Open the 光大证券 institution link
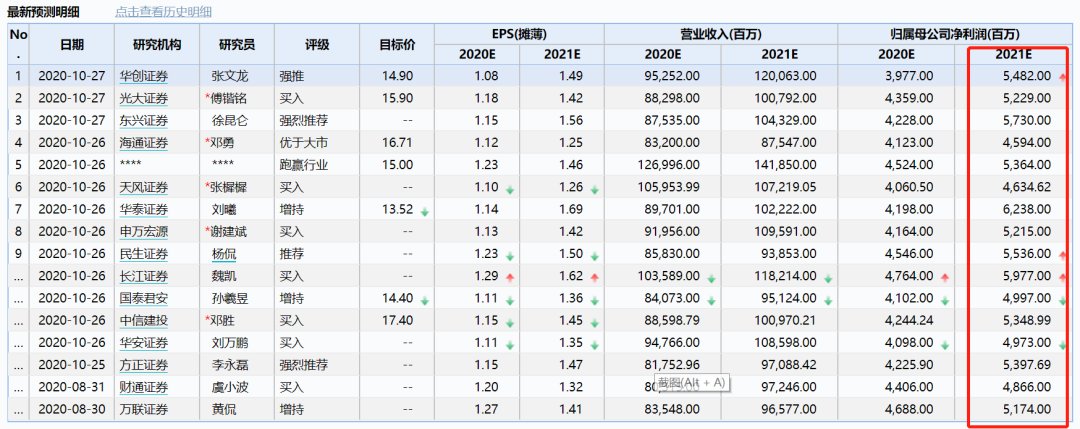The height and width of the screenshot is (429, 1080). (143, 98)
